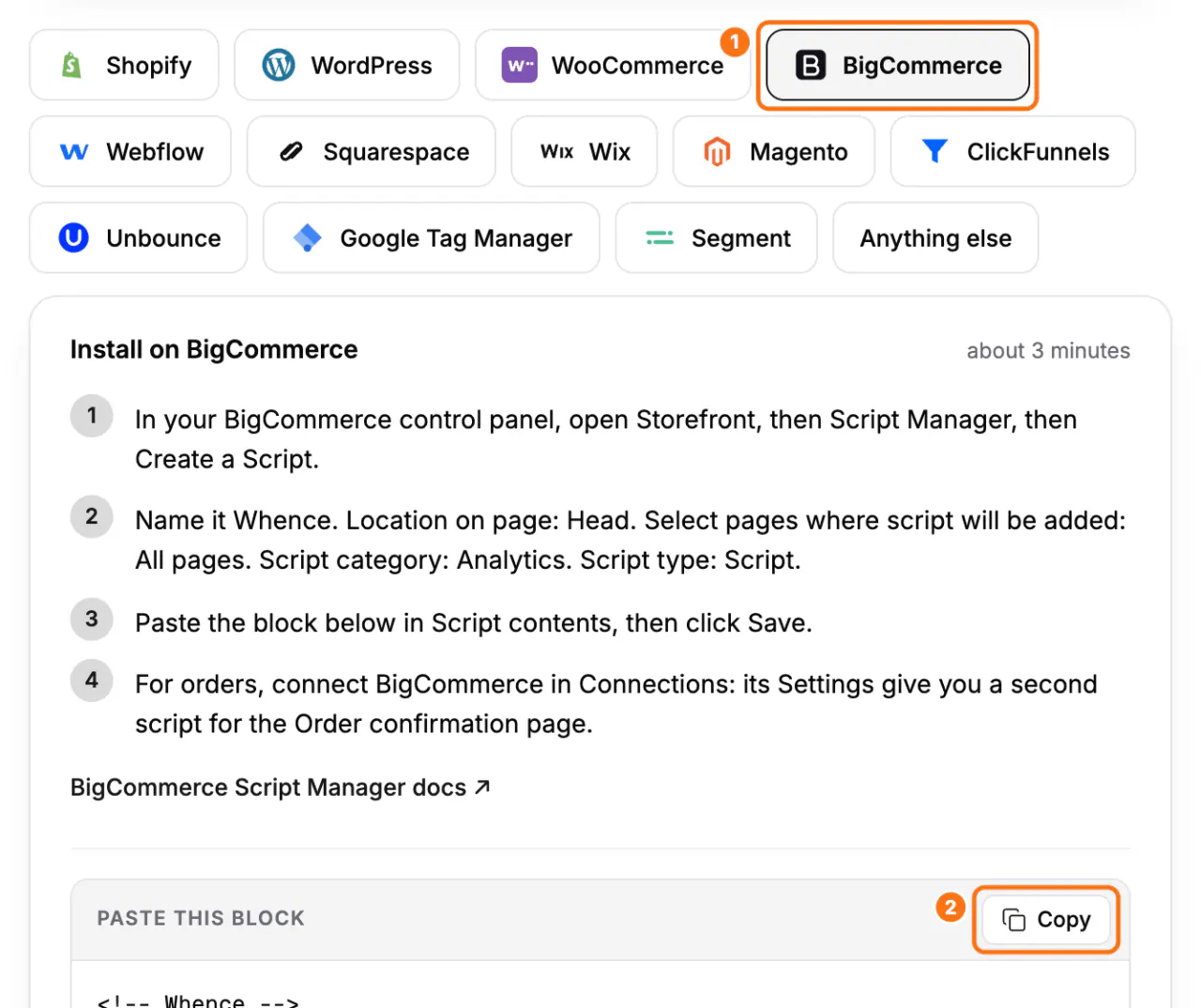Pick the Anything else option
The height and width of the screenshot is (1008, 1201).
coord(935,237)
